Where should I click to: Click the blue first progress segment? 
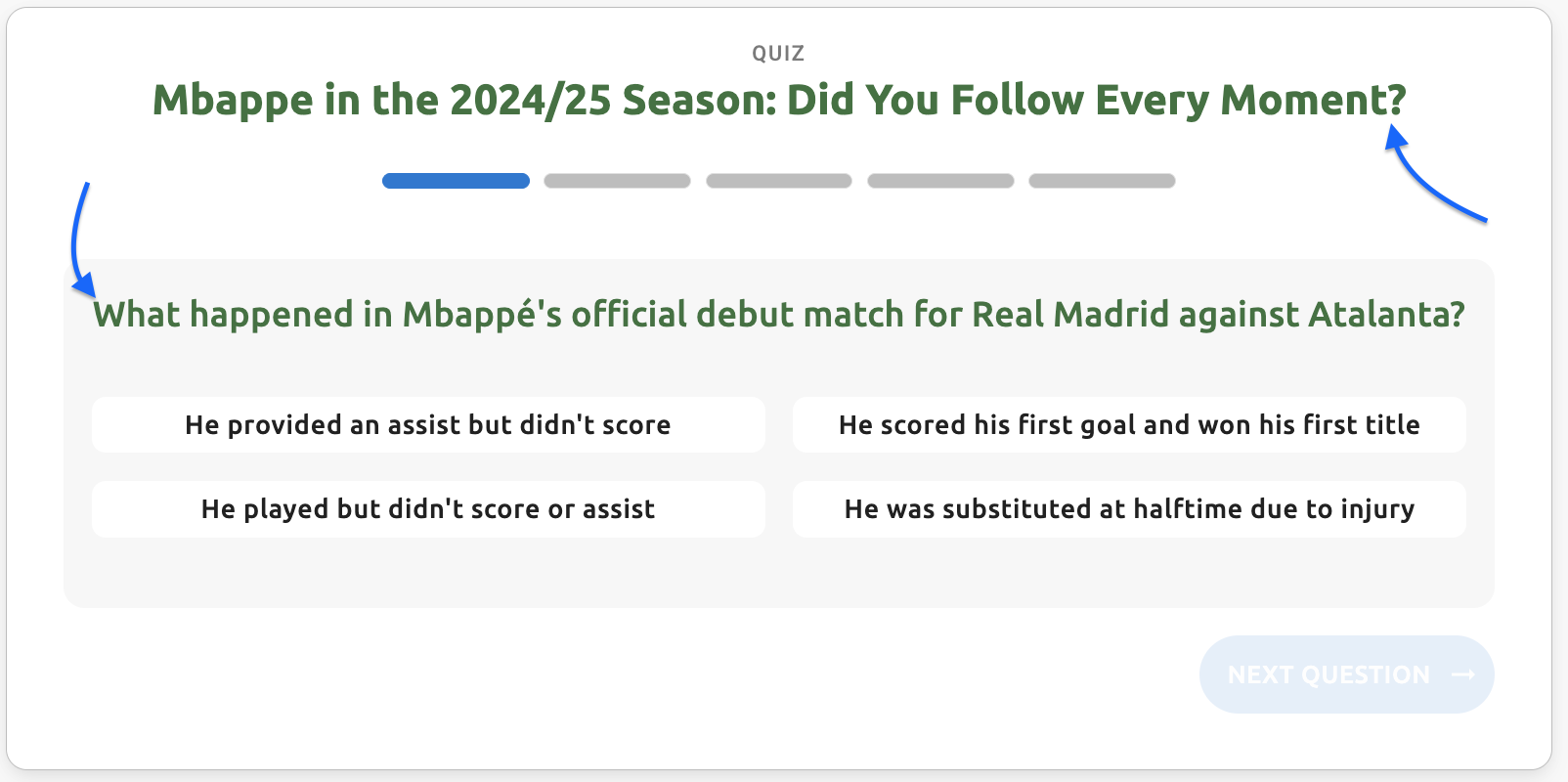pos(456,181)
